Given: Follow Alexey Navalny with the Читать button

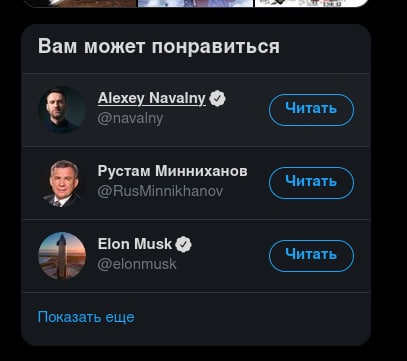Looking at the screenshot, I should point(311,110).
